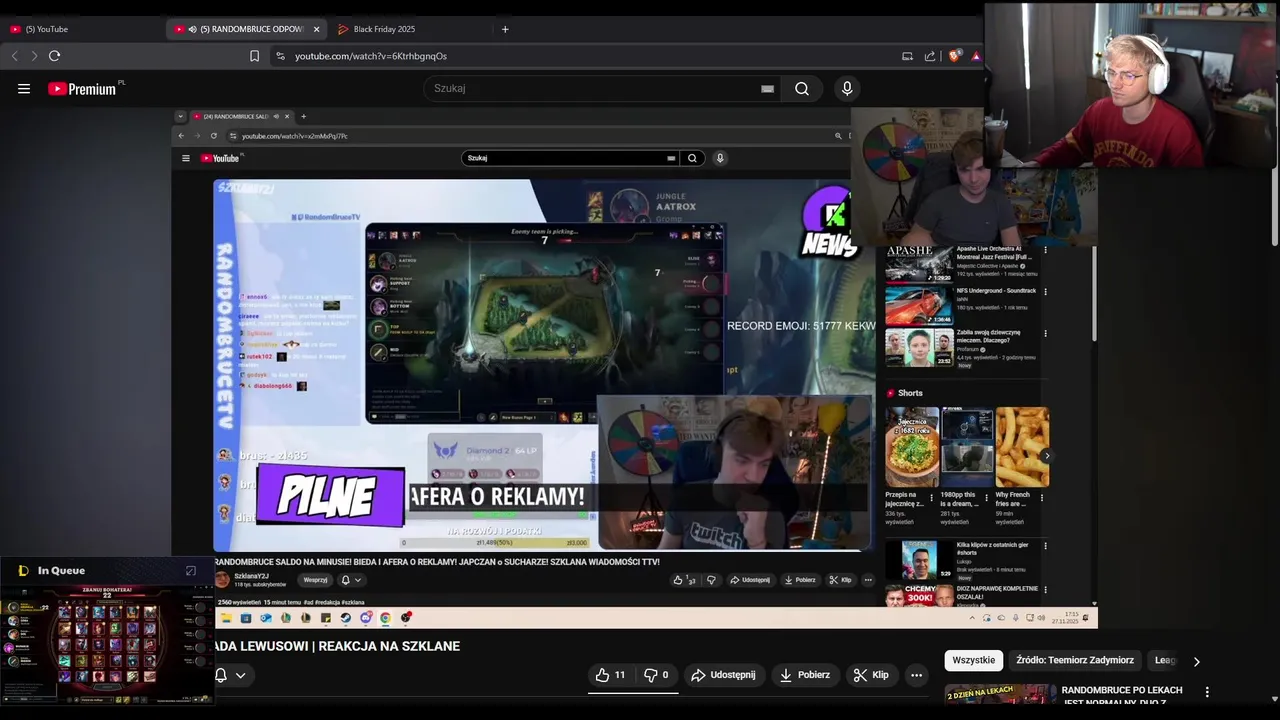Open Why French fries Short thumbnail
This screenshot has height=720, width=1280.
pyautogui.click(x=1022, y=447)
